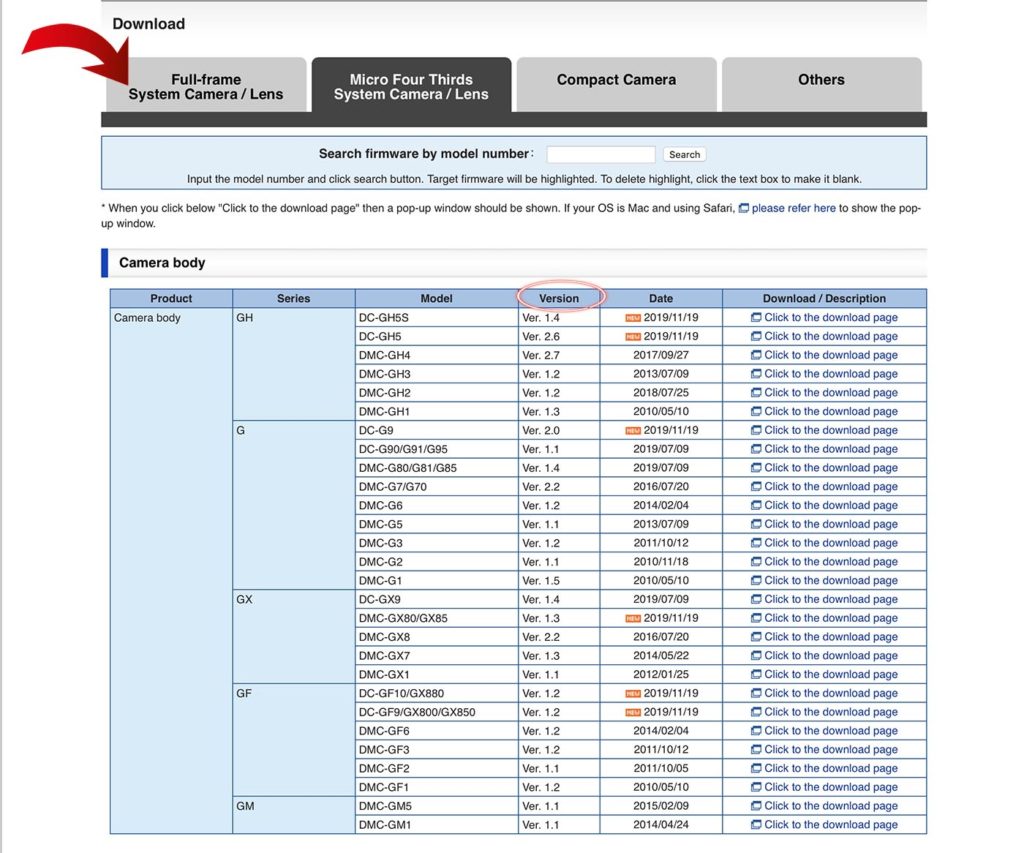1024x853 pixels.
Task: Open download page for DMC-GH2
Action: click(831, 393)
